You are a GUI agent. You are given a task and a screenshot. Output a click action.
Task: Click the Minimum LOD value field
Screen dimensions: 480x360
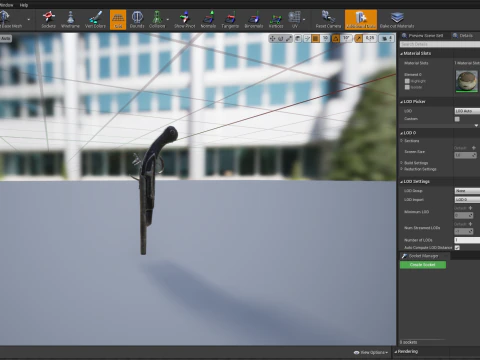(x=464, y=216)
